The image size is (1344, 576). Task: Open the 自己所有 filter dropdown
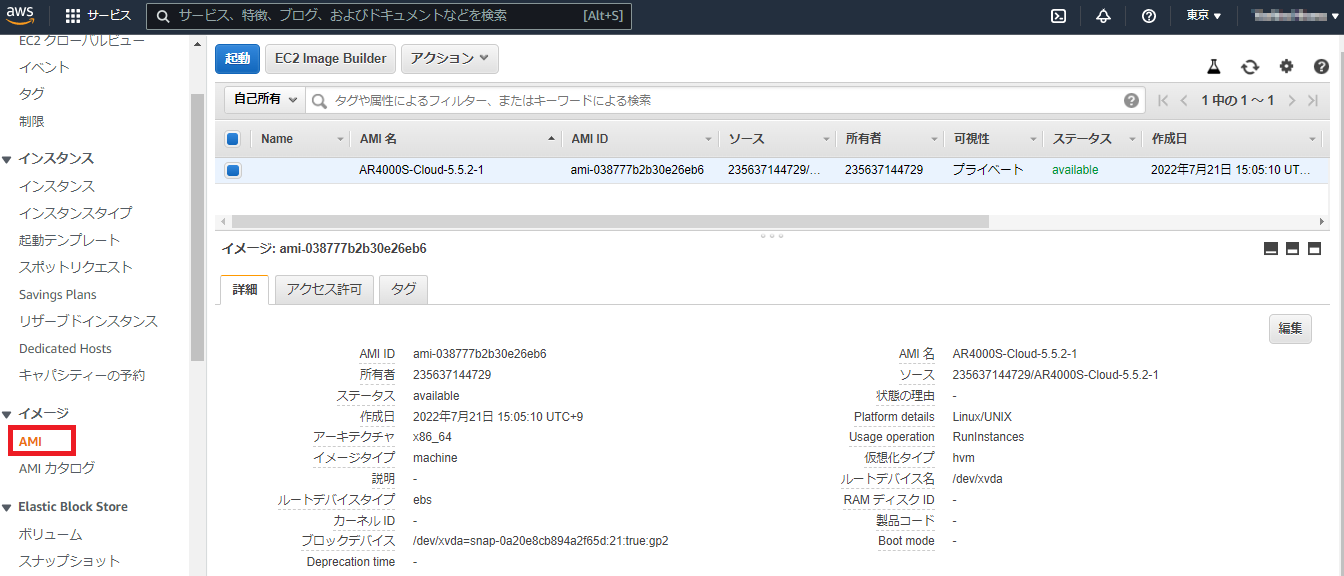[265, 100]
